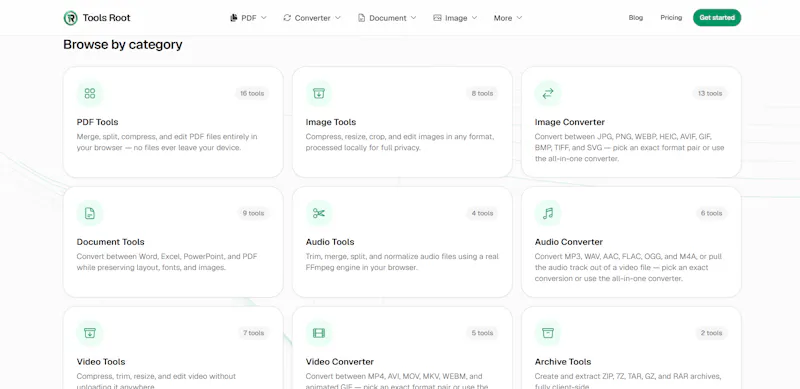Click the PDF Tools description text

167,142
